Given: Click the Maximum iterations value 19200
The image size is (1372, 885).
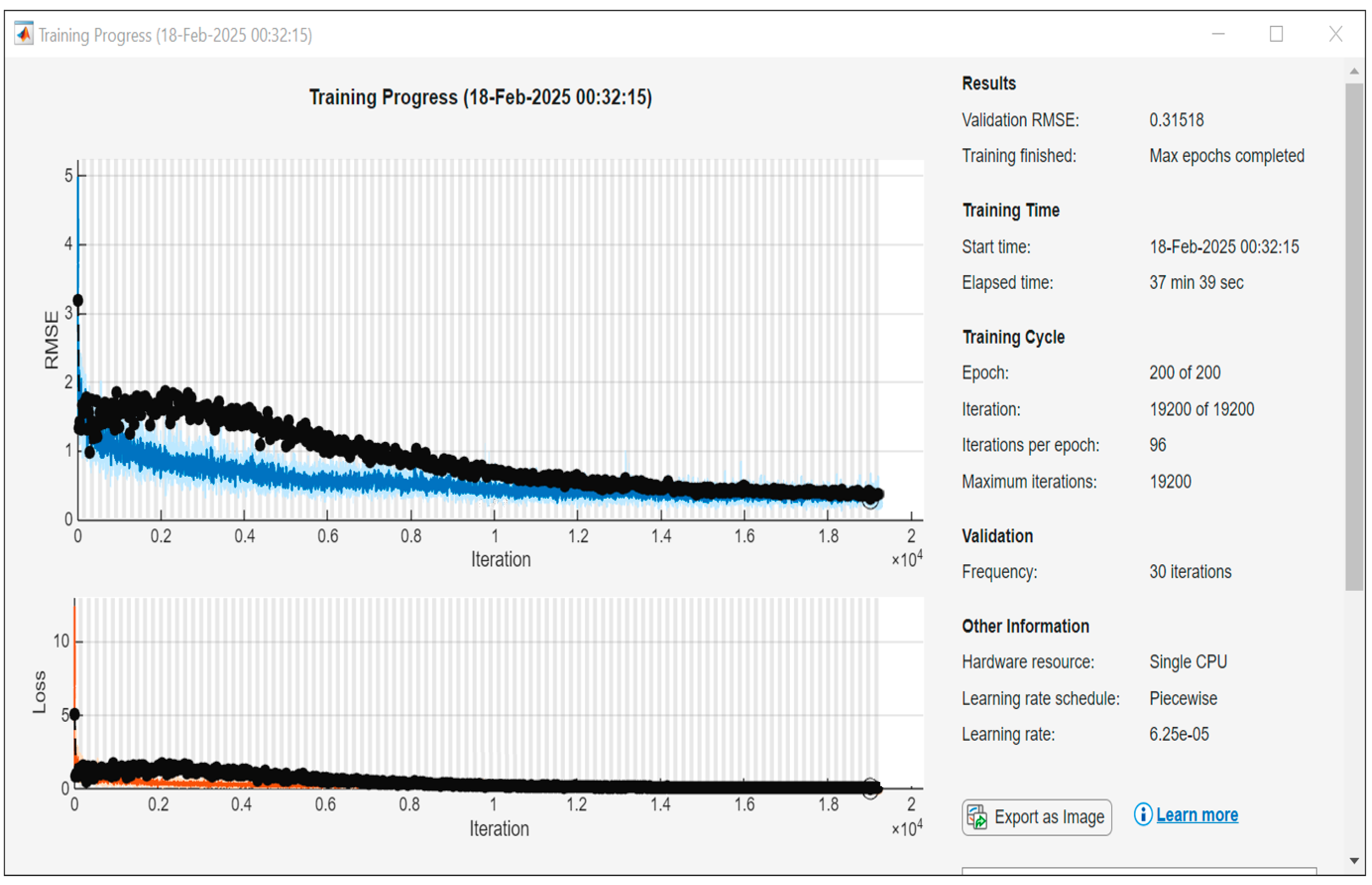Looking at the screenshot, I should click(1170, 481).
